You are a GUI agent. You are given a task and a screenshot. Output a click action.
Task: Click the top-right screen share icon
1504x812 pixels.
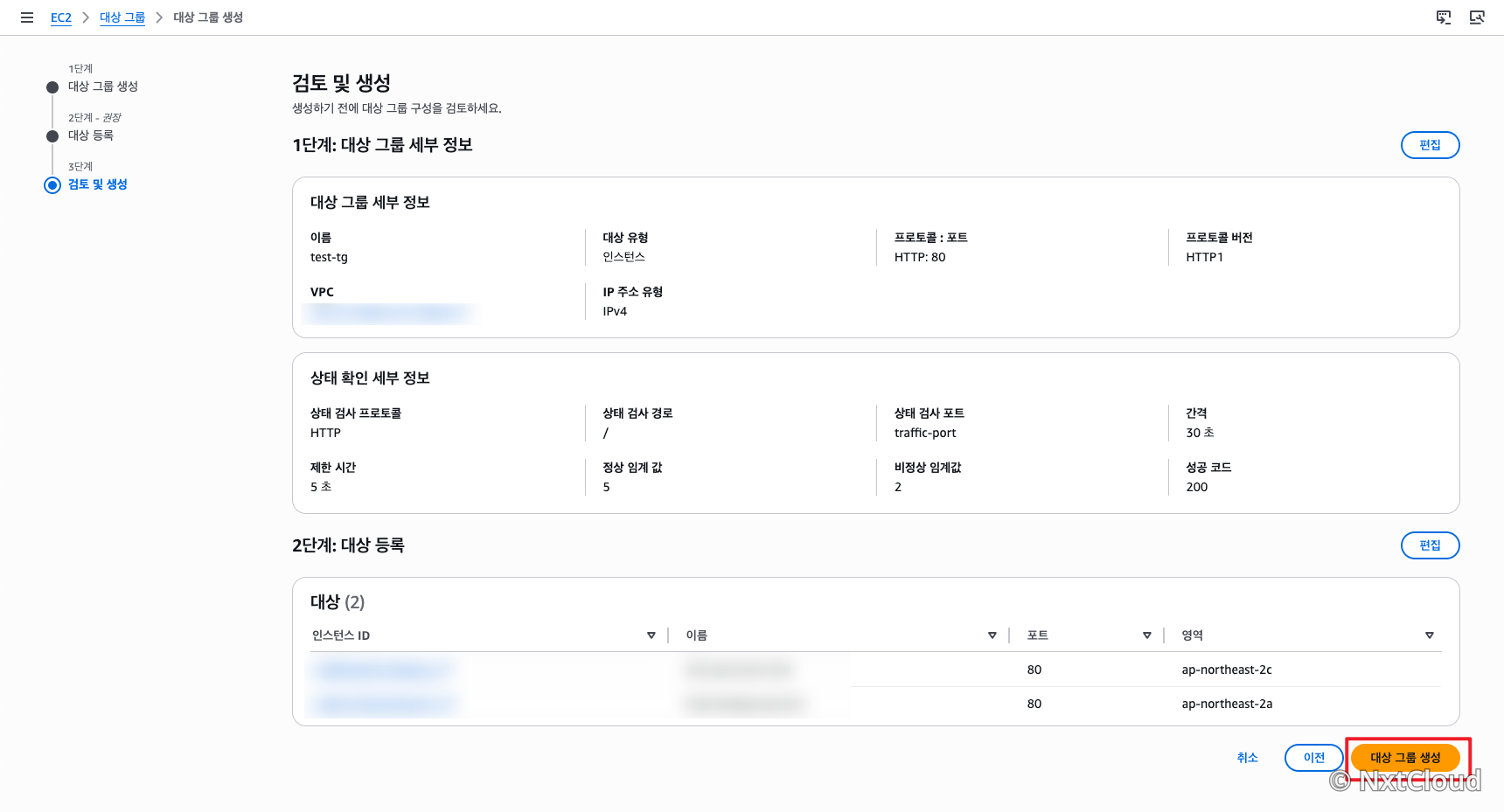coord(1477,17)
